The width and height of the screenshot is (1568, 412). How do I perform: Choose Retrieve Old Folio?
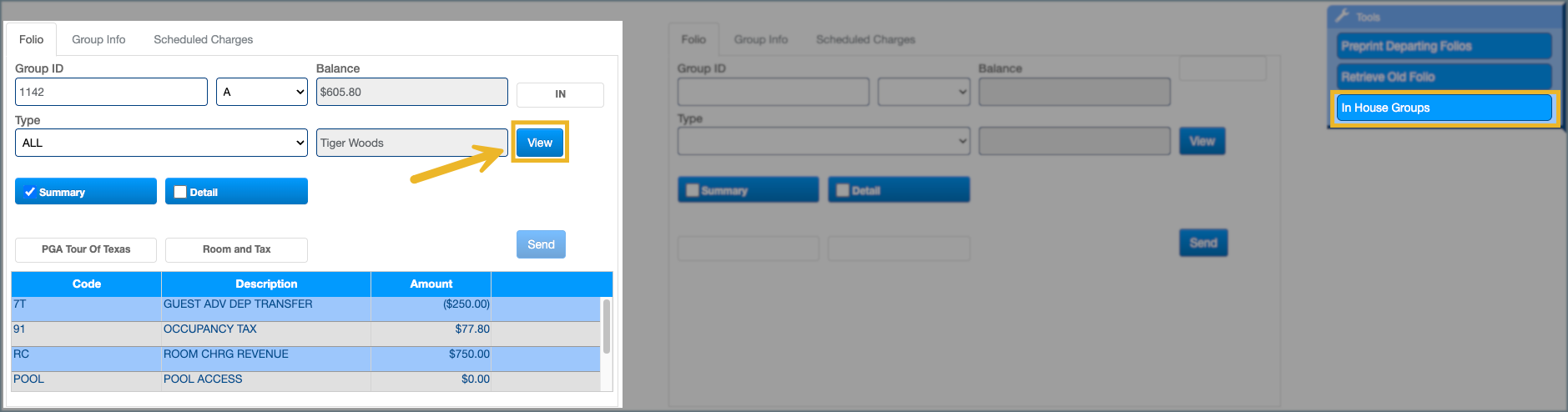tap(1444, 77)
